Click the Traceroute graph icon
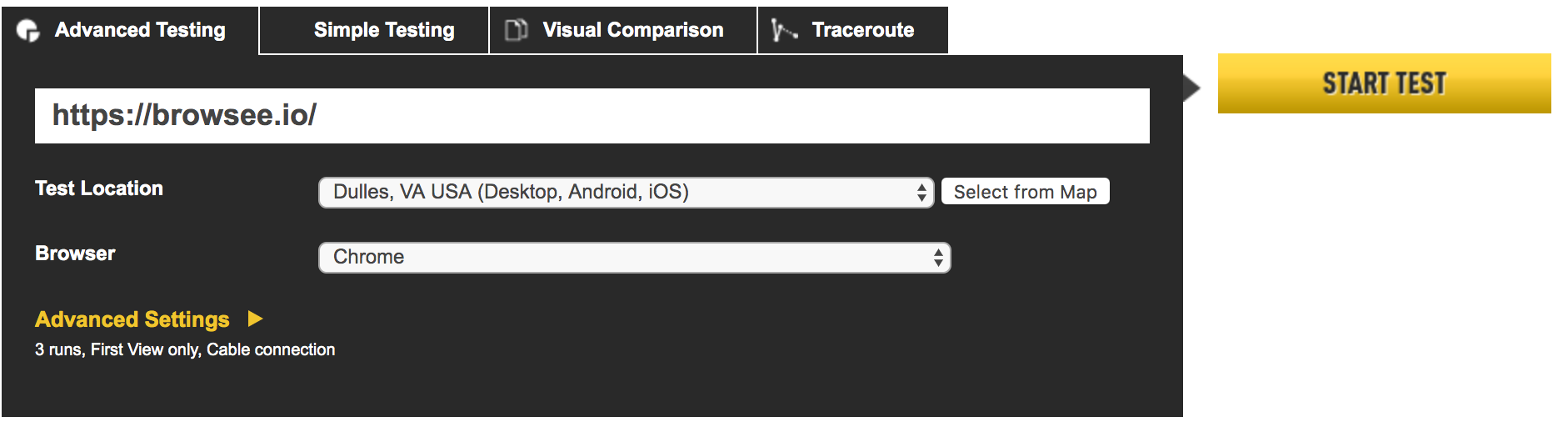 tap(784, 30)
